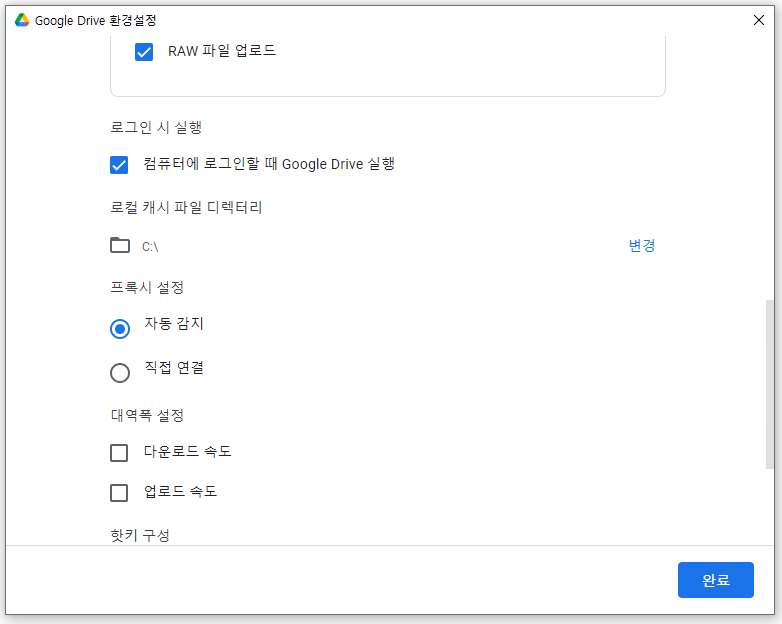Uncheck the RAW 파일 업로드 checkbox
Screen dimensions: 782x624
pyautogui.click(x=144, y=52)
